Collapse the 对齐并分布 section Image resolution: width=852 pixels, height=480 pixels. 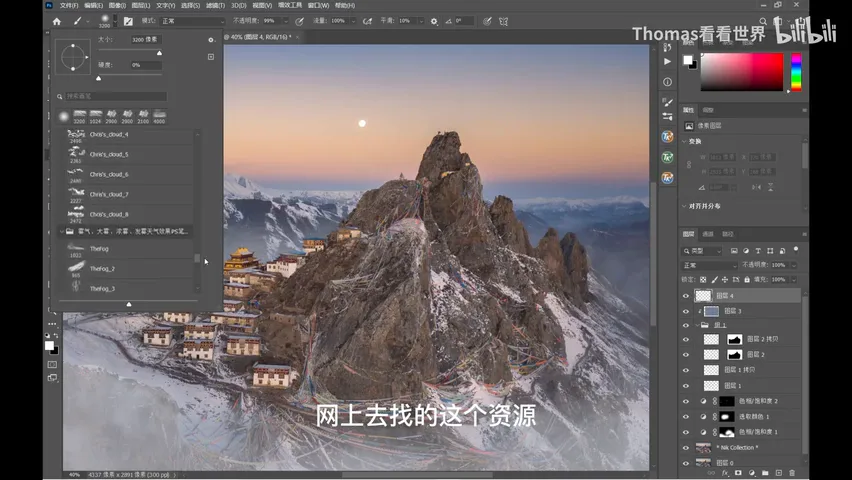[684, 206]
